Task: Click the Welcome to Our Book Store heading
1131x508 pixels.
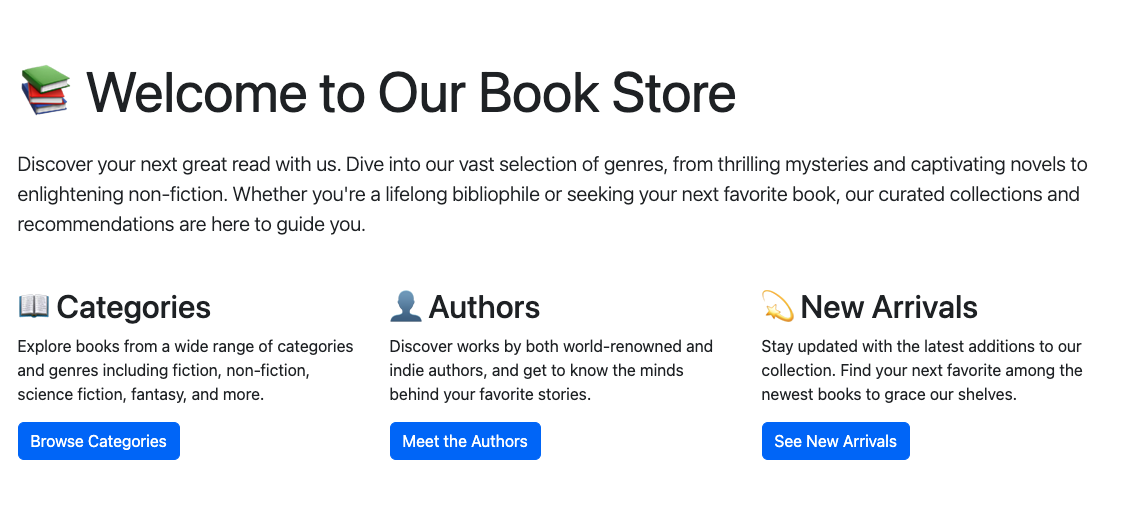Action: 411,92
